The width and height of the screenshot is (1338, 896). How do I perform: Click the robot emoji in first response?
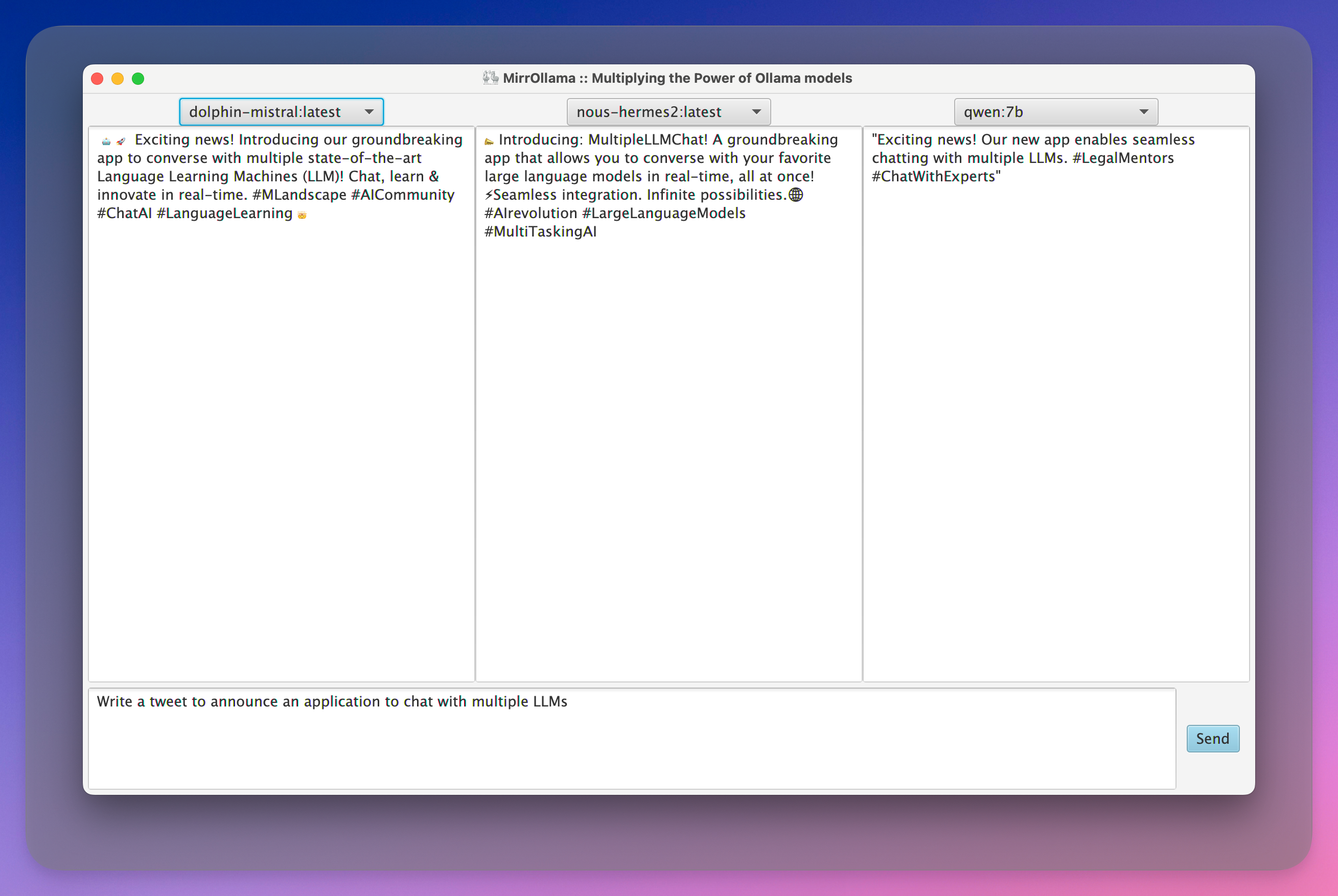pos(106,141)
